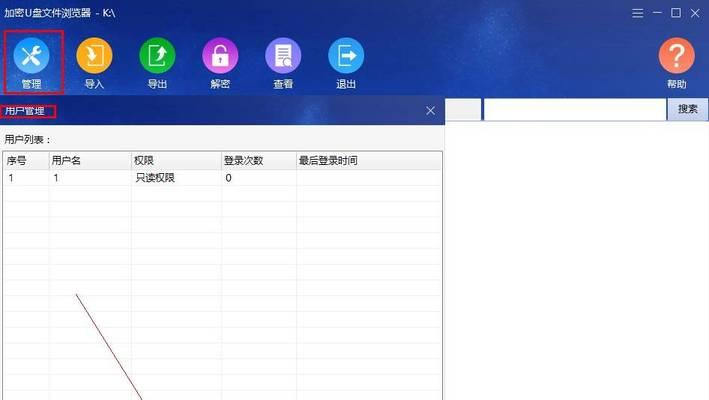This screenshot has width=709, height=400.
Task: Click the 导出 export icon
Action: 157,56
